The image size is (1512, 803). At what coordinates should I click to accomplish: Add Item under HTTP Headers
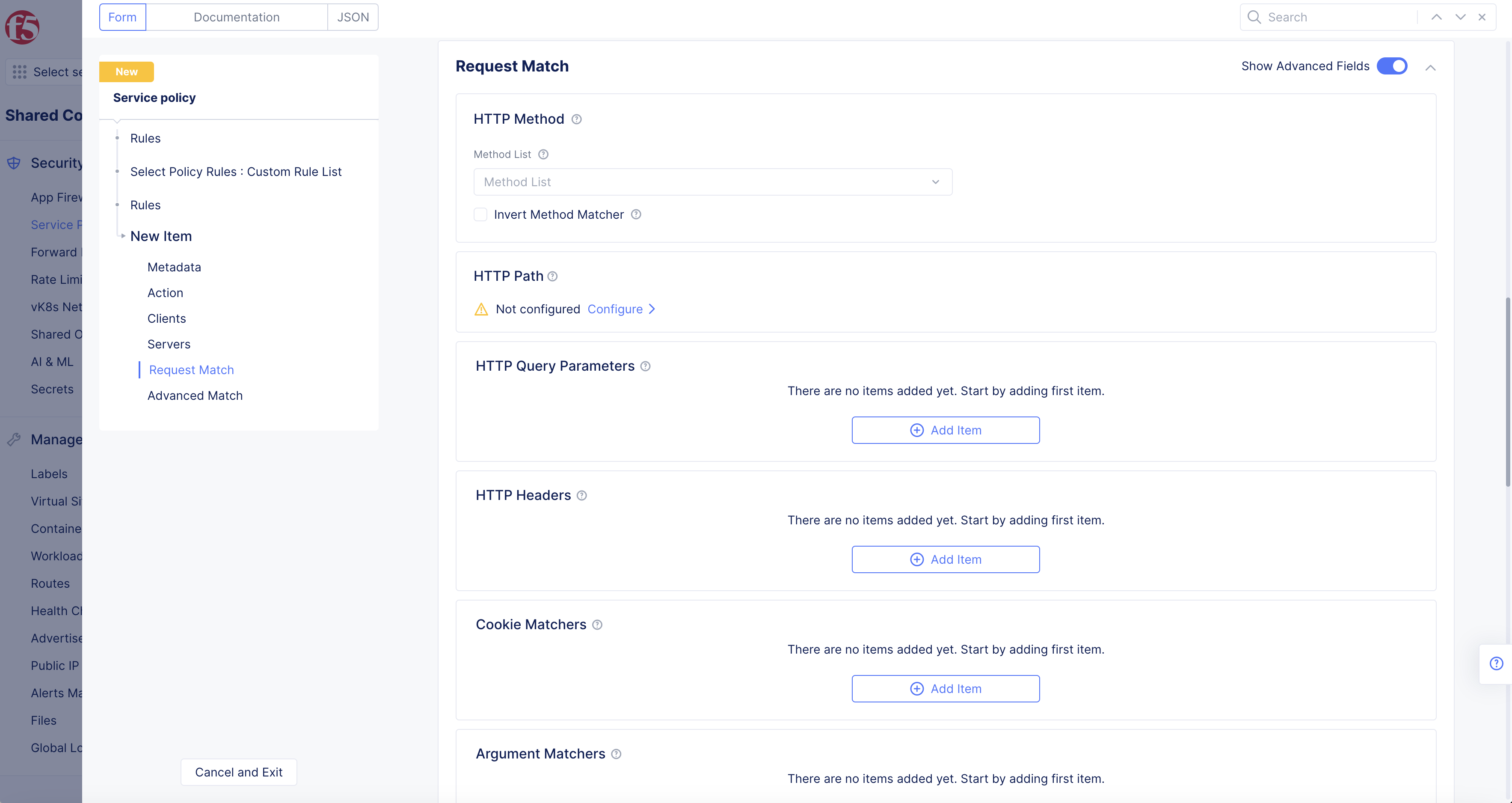point(946,560)
